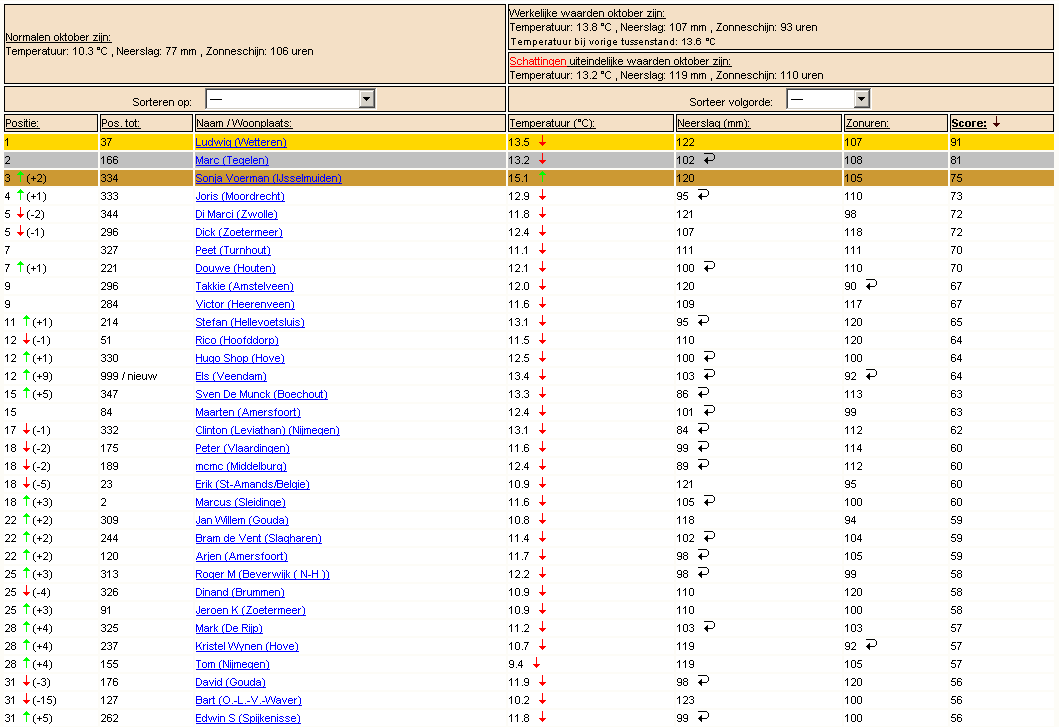Open the 'Sorteer volgorde' dropdown

(x=828, y=99)
